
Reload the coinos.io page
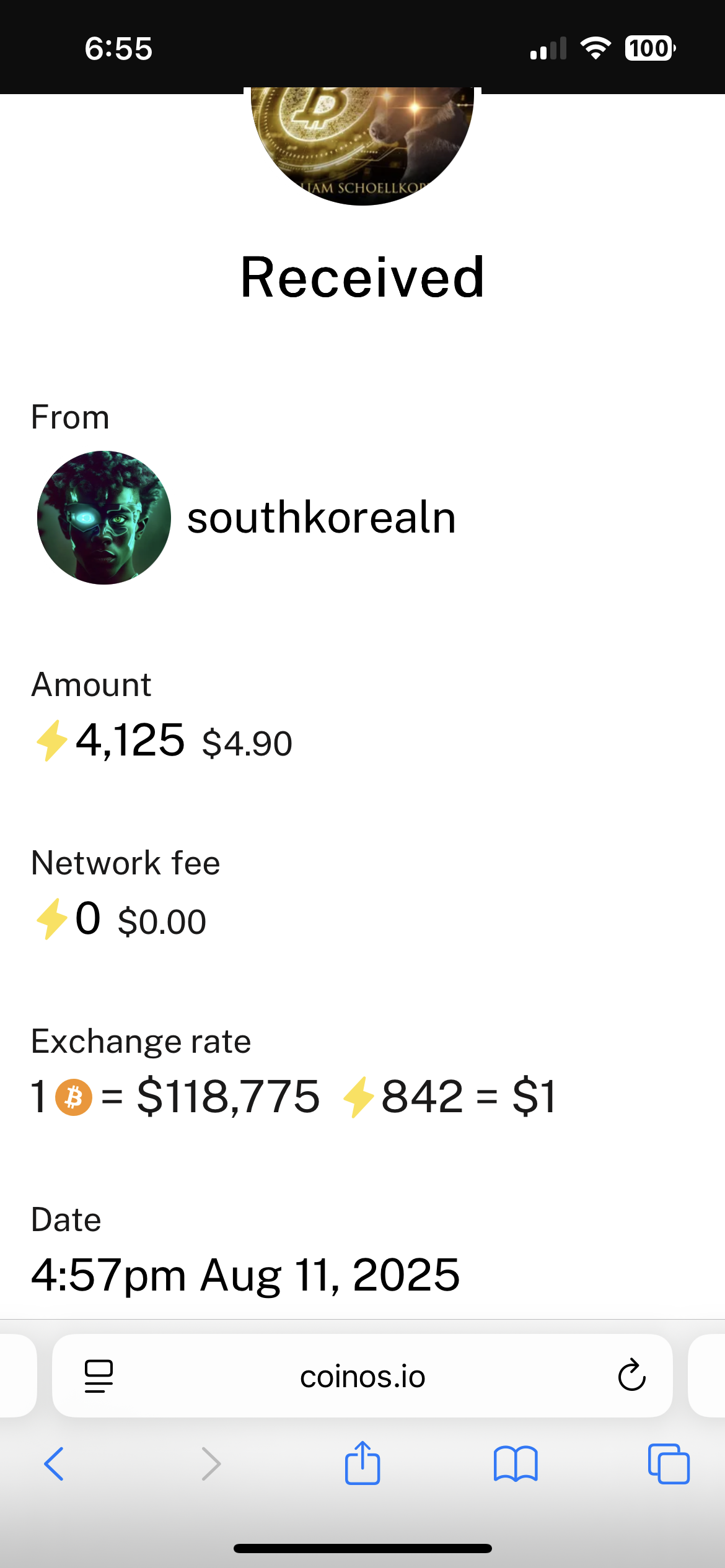point(632,1375)
